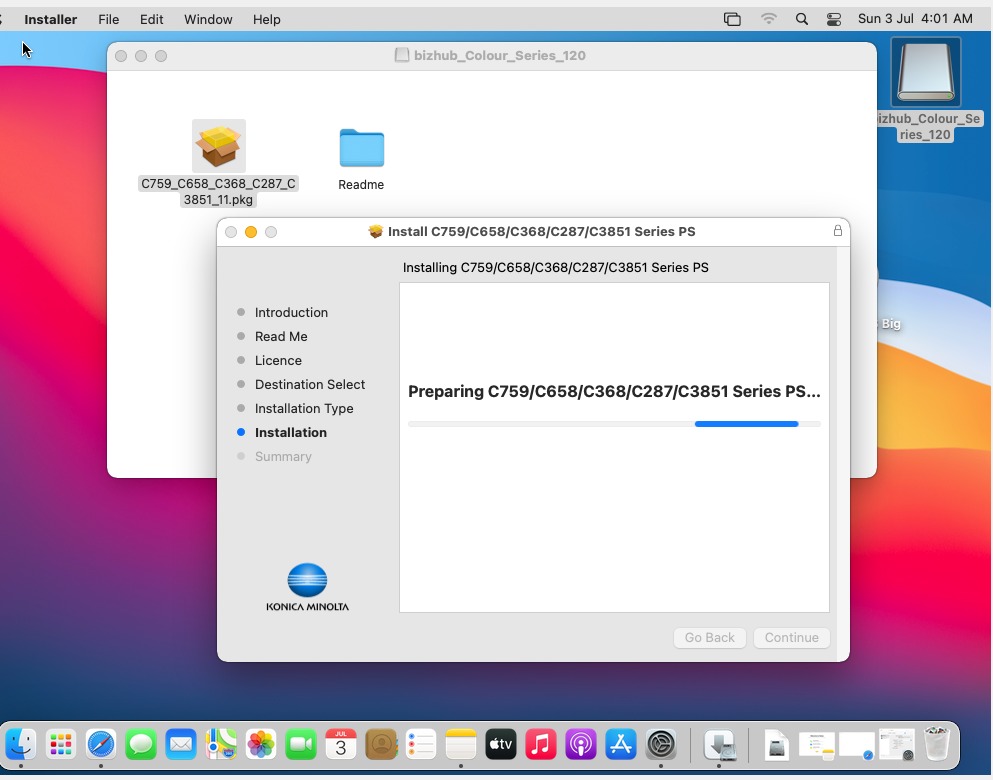The width and height of the screenshot is (993, 780).
Task: Open Launchpad from the Dock
Action: coord(61,744)
